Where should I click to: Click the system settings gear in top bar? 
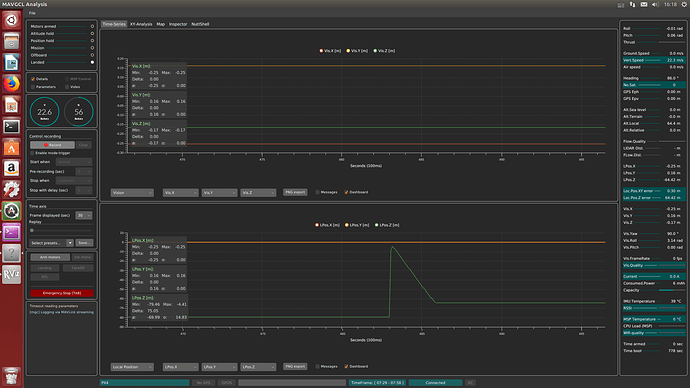[684, 4]
